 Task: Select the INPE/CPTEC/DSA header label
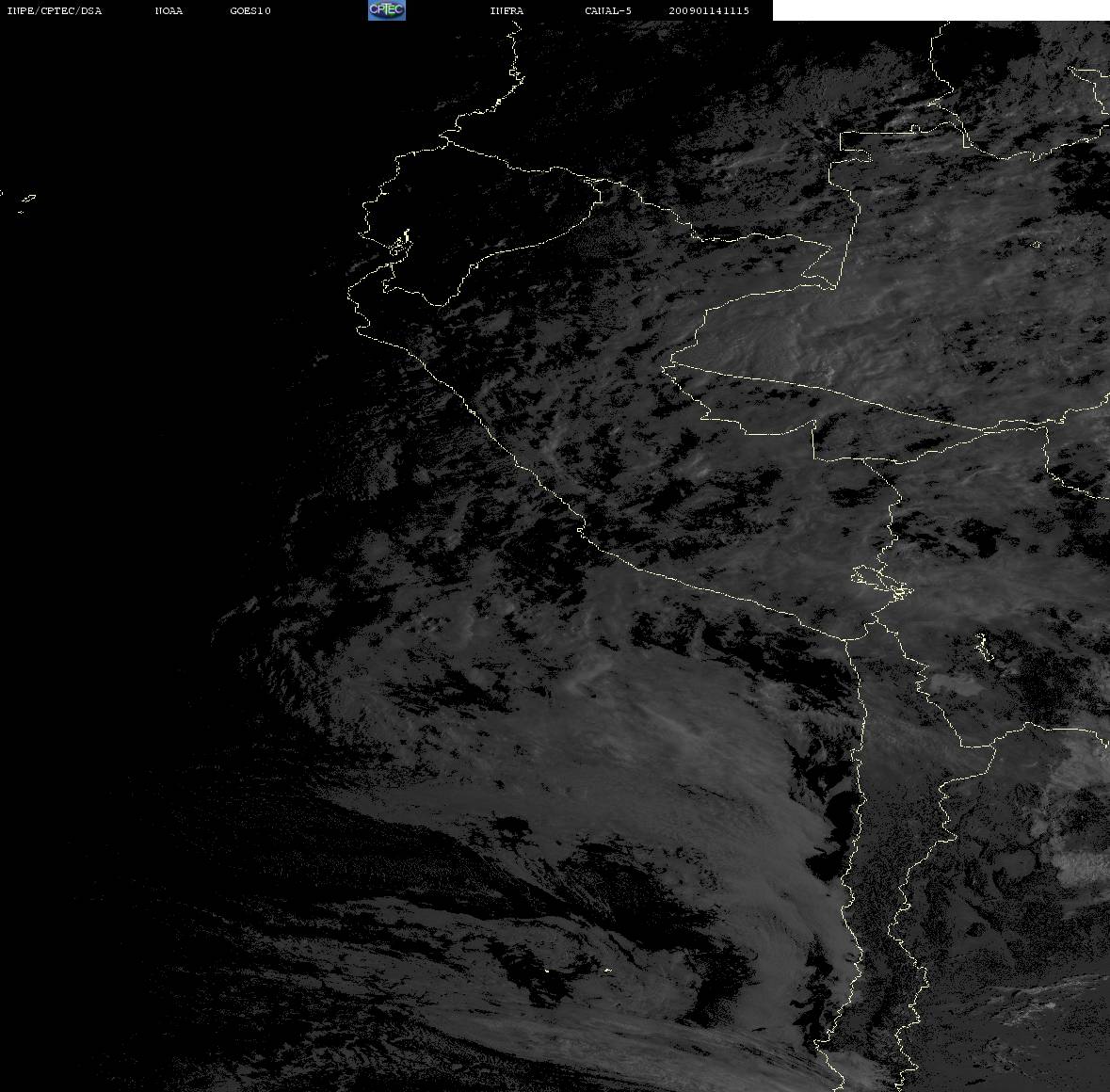[54, 10]
